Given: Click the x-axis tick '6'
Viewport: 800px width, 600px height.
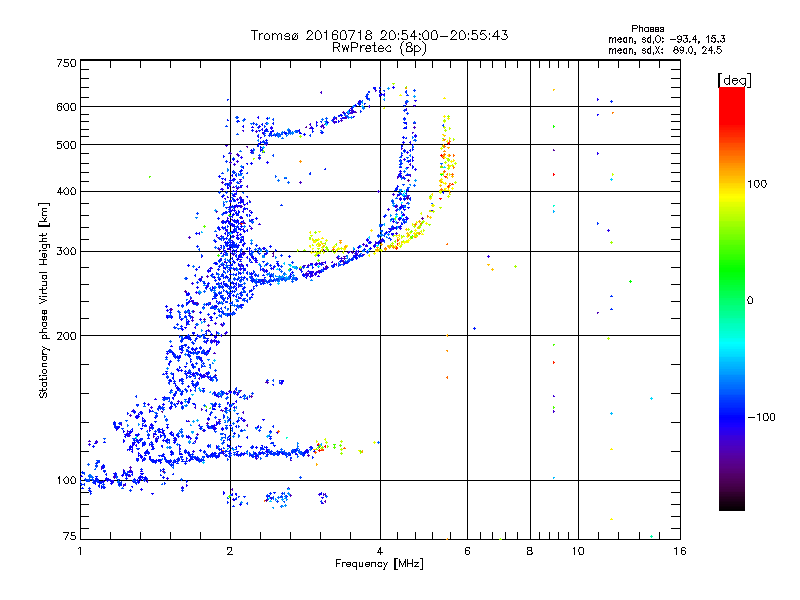Looking at the screenshot, I should (x=467, y=551).
